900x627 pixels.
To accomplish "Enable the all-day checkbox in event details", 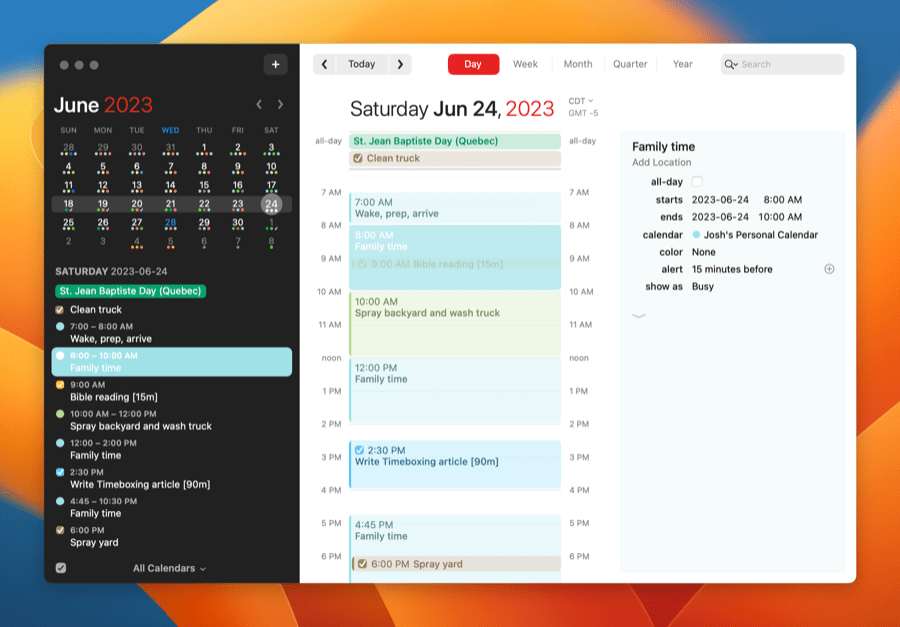I will pyautogui.click(x=697, y=182).
